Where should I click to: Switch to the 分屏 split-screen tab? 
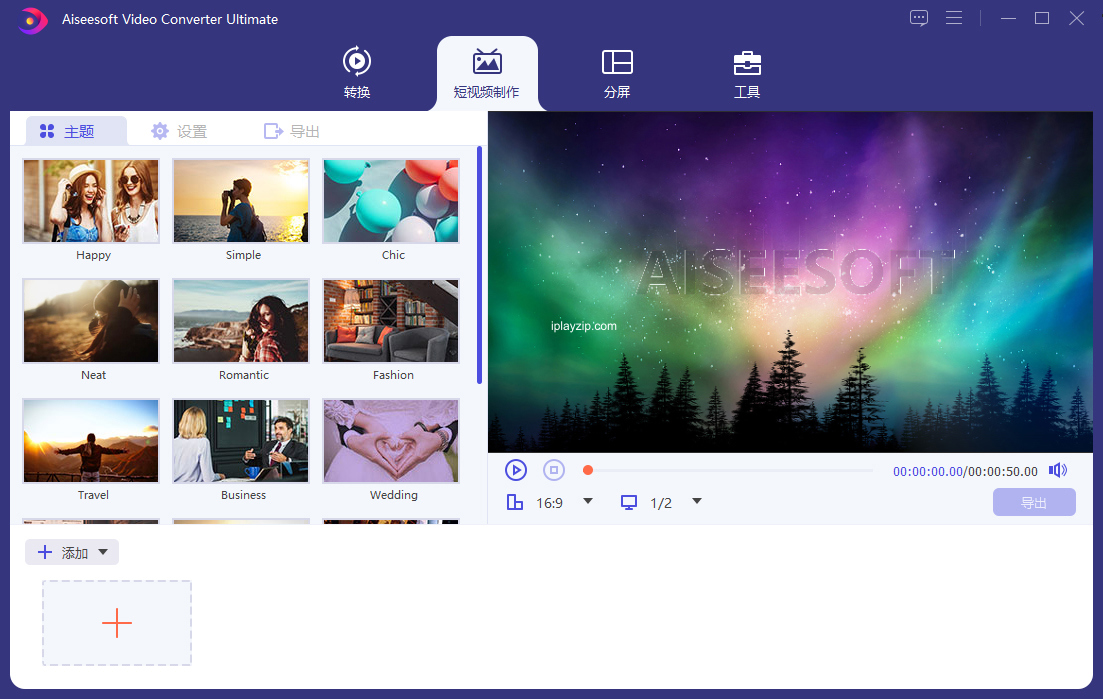[617, 72]
